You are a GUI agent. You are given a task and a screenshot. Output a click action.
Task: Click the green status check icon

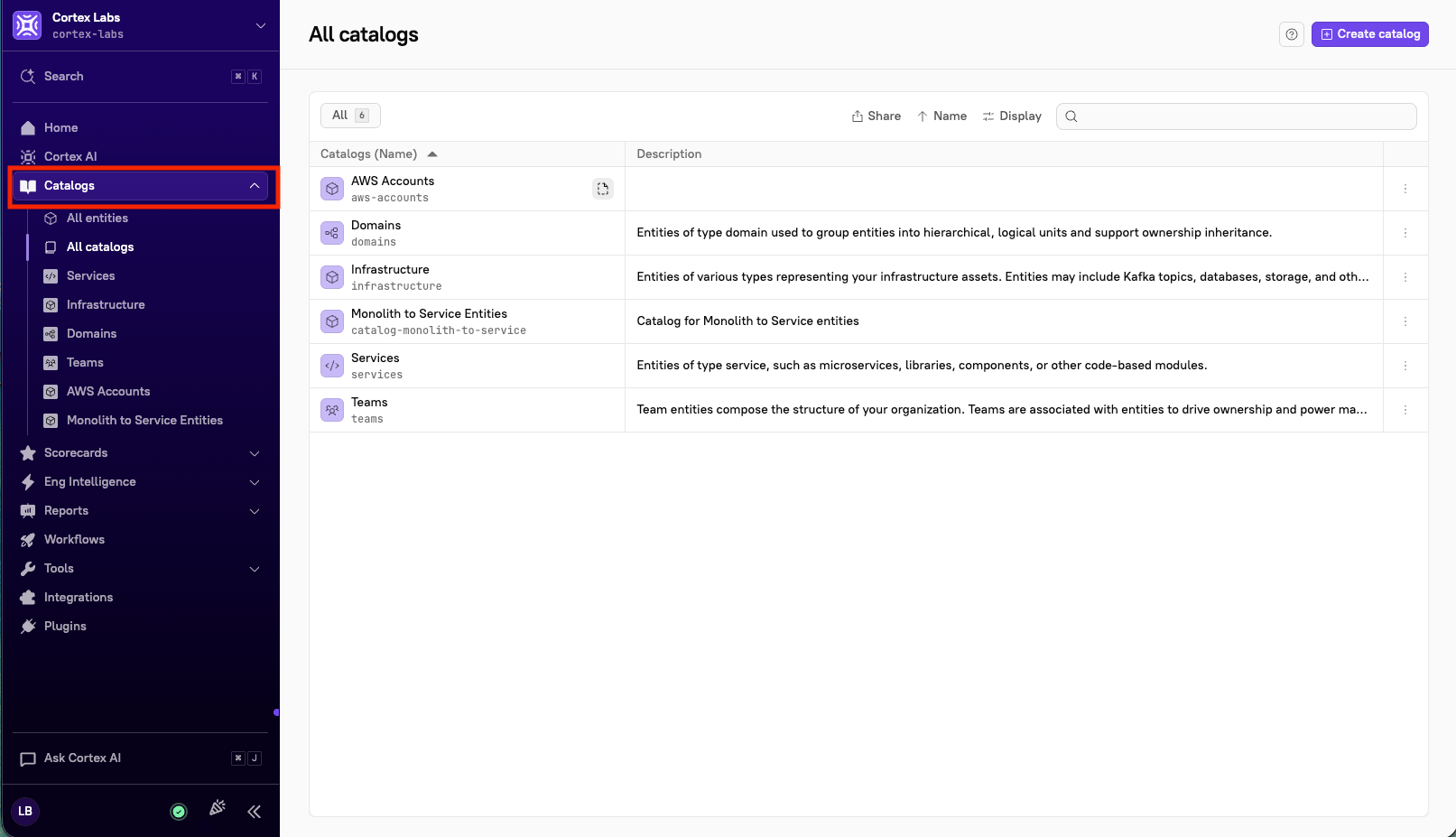179,812
